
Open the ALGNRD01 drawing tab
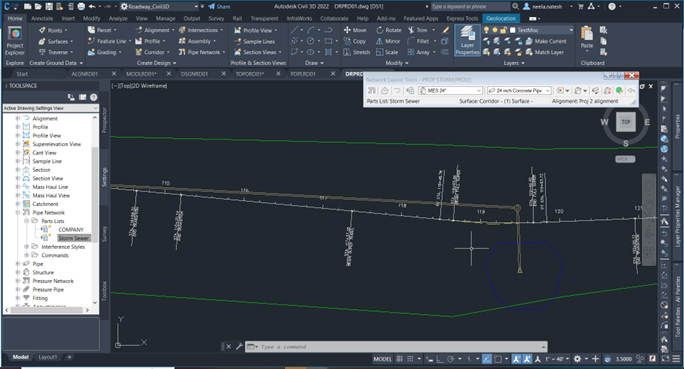[x=84, y=74]
